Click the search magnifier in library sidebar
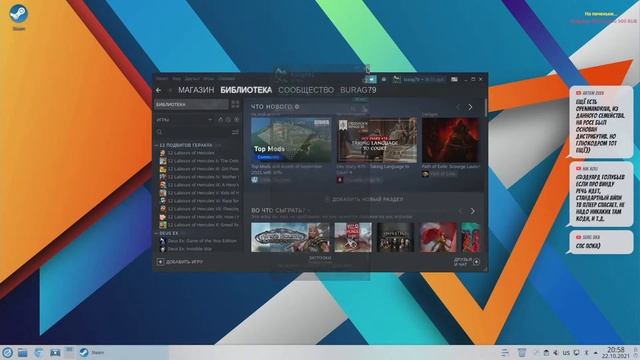 [160, 132]
